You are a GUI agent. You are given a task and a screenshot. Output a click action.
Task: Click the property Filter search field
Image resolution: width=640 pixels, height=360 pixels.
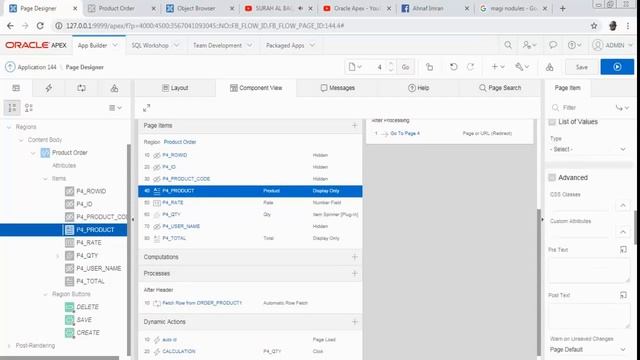coord(582,108)
